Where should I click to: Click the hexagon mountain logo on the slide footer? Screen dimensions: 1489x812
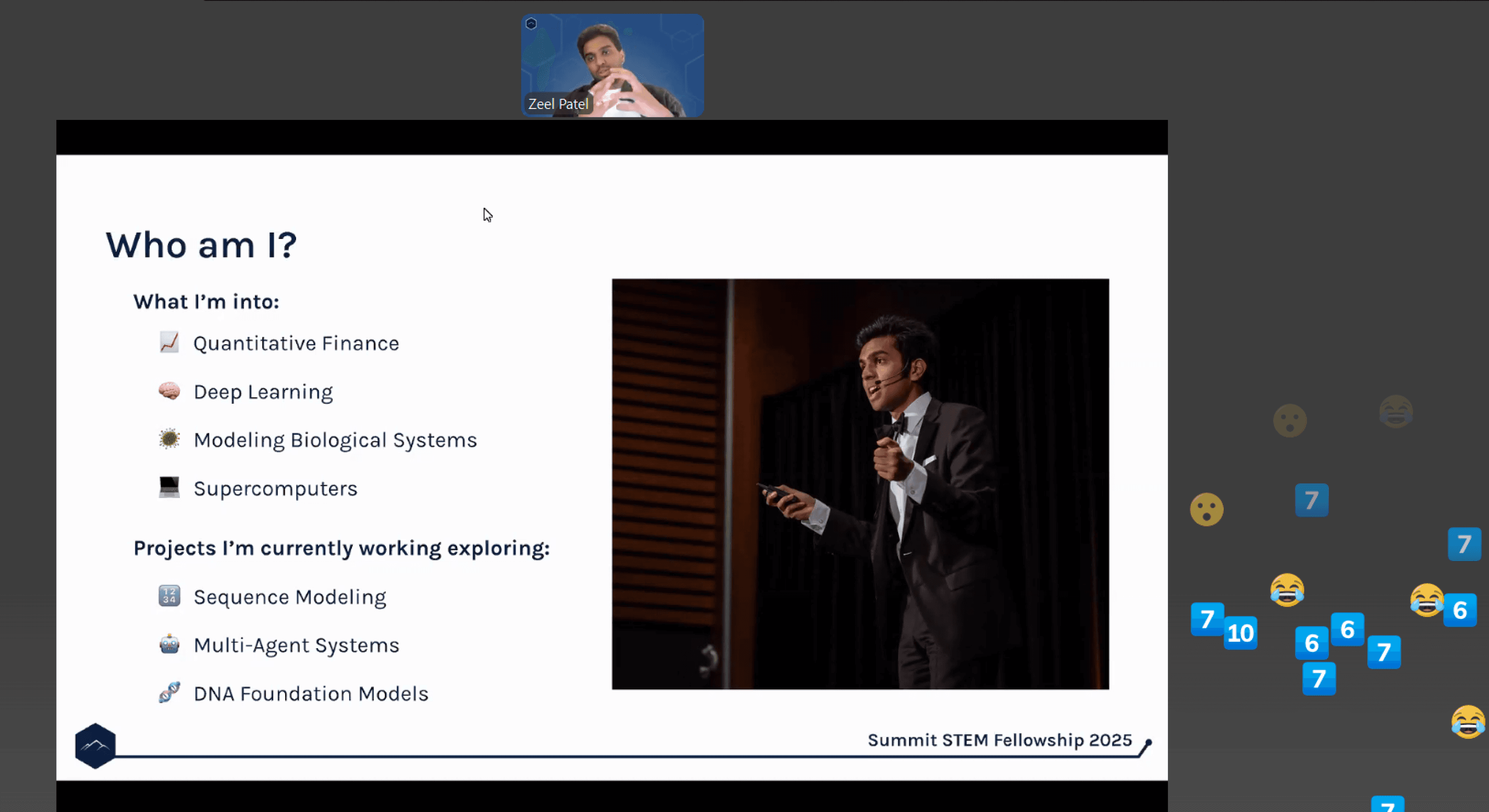95,746
